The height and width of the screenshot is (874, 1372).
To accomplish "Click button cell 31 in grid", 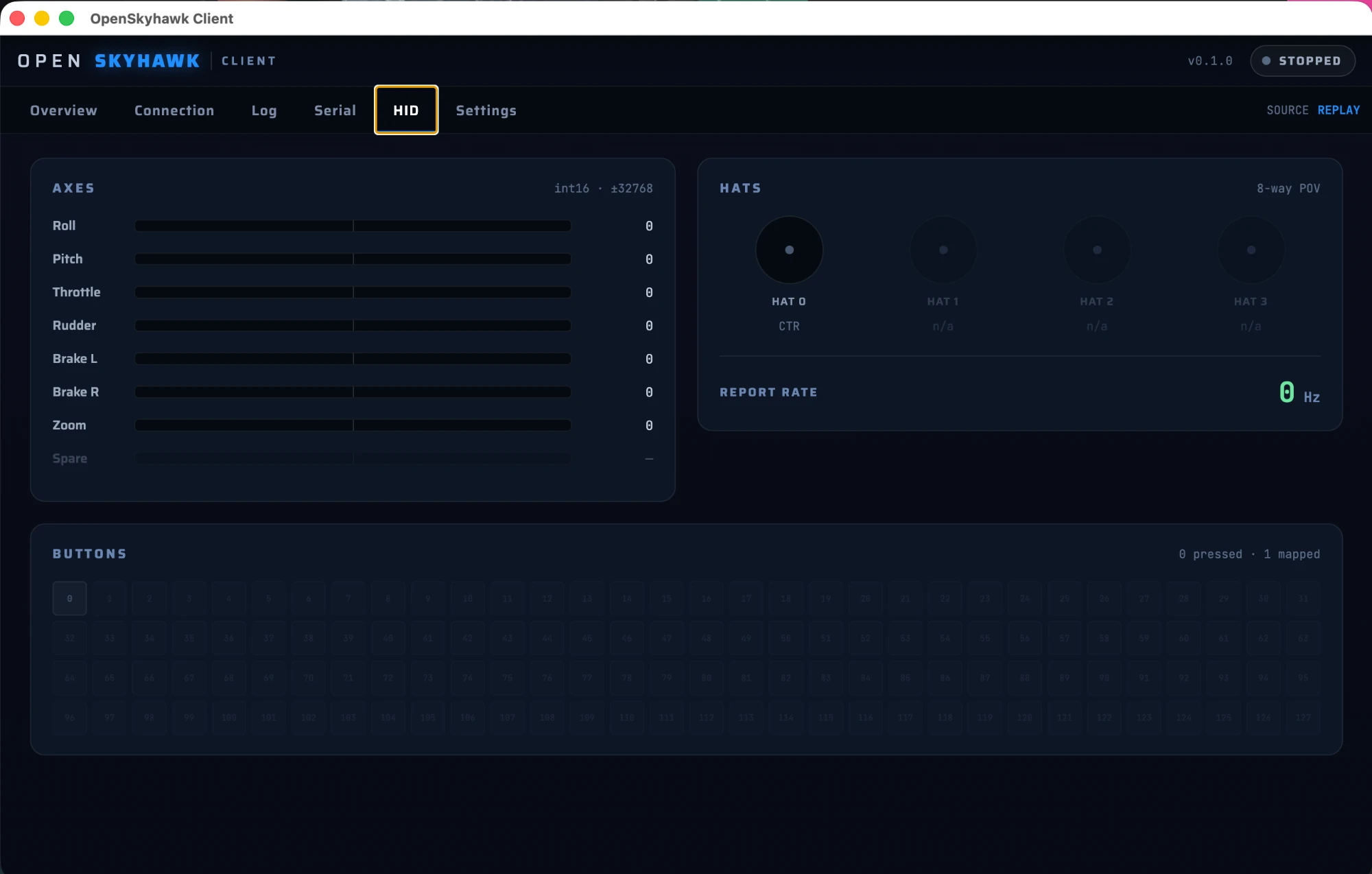I will [1303, 598].
